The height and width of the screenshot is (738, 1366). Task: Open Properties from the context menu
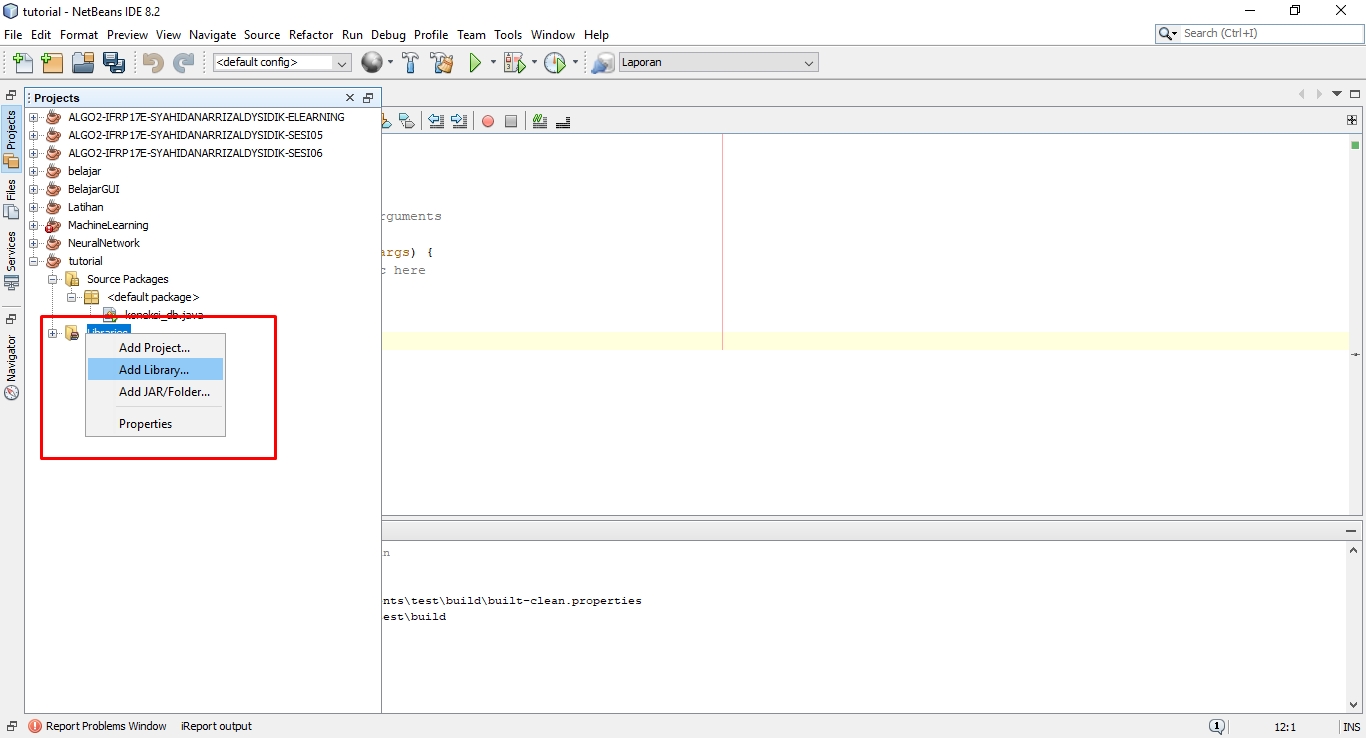[147, 423]
